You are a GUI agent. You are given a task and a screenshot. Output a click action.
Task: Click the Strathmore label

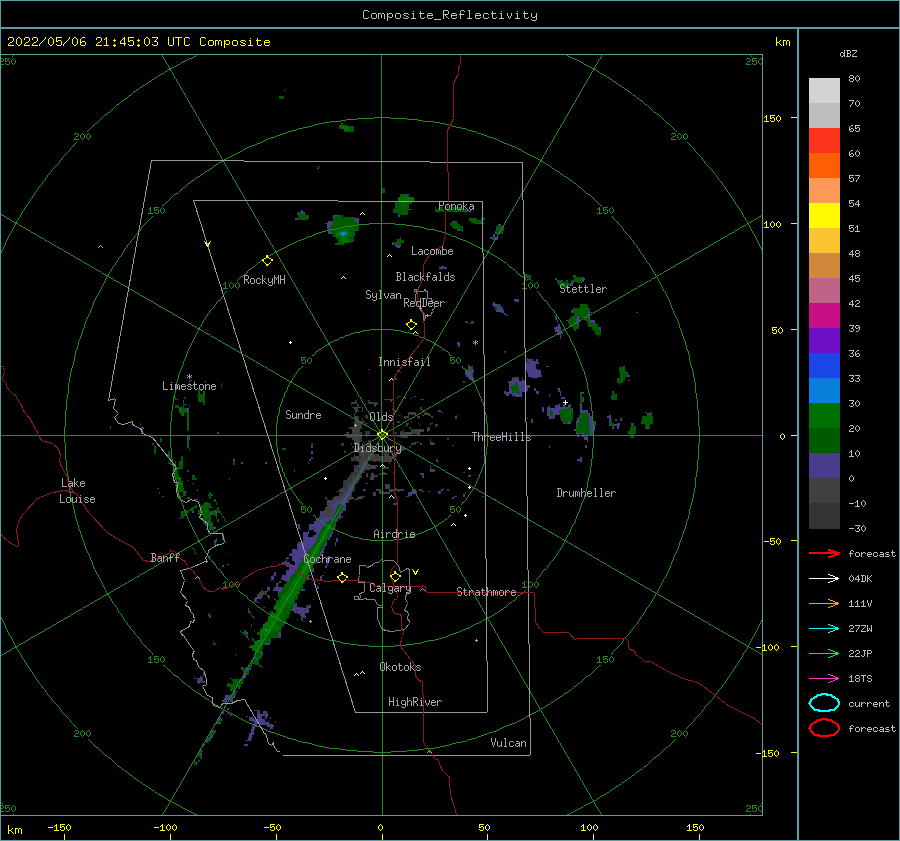point(486,592)
